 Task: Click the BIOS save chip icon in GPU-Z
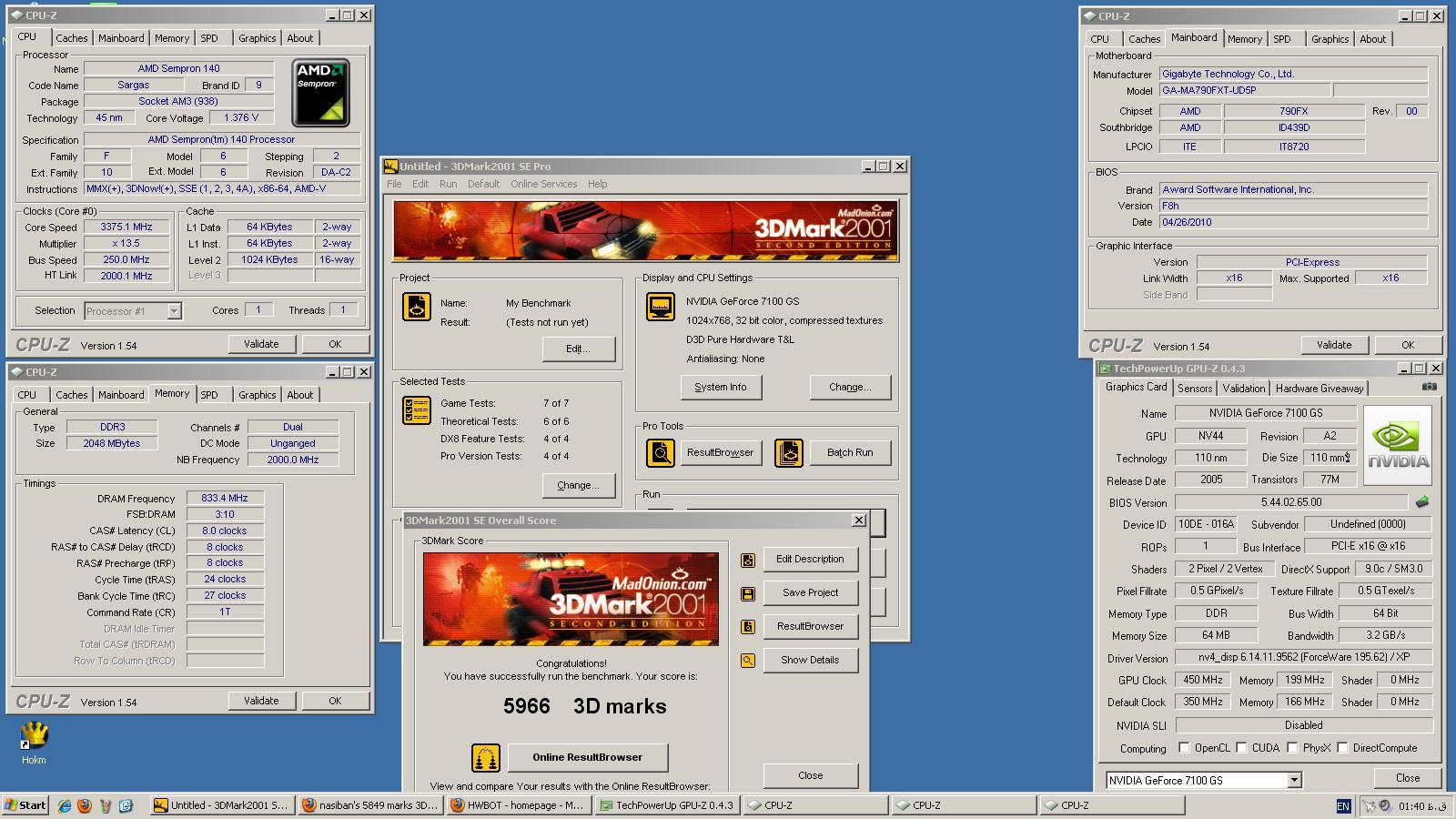[x=1421, y=502]
